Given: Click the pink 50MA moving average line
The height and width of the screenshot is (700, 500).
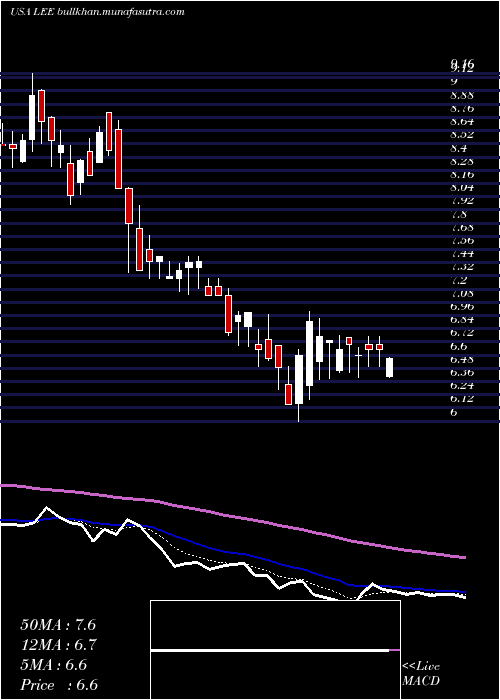Looking at the screenshot, I should pyautogui.click(x=232, y=516).
